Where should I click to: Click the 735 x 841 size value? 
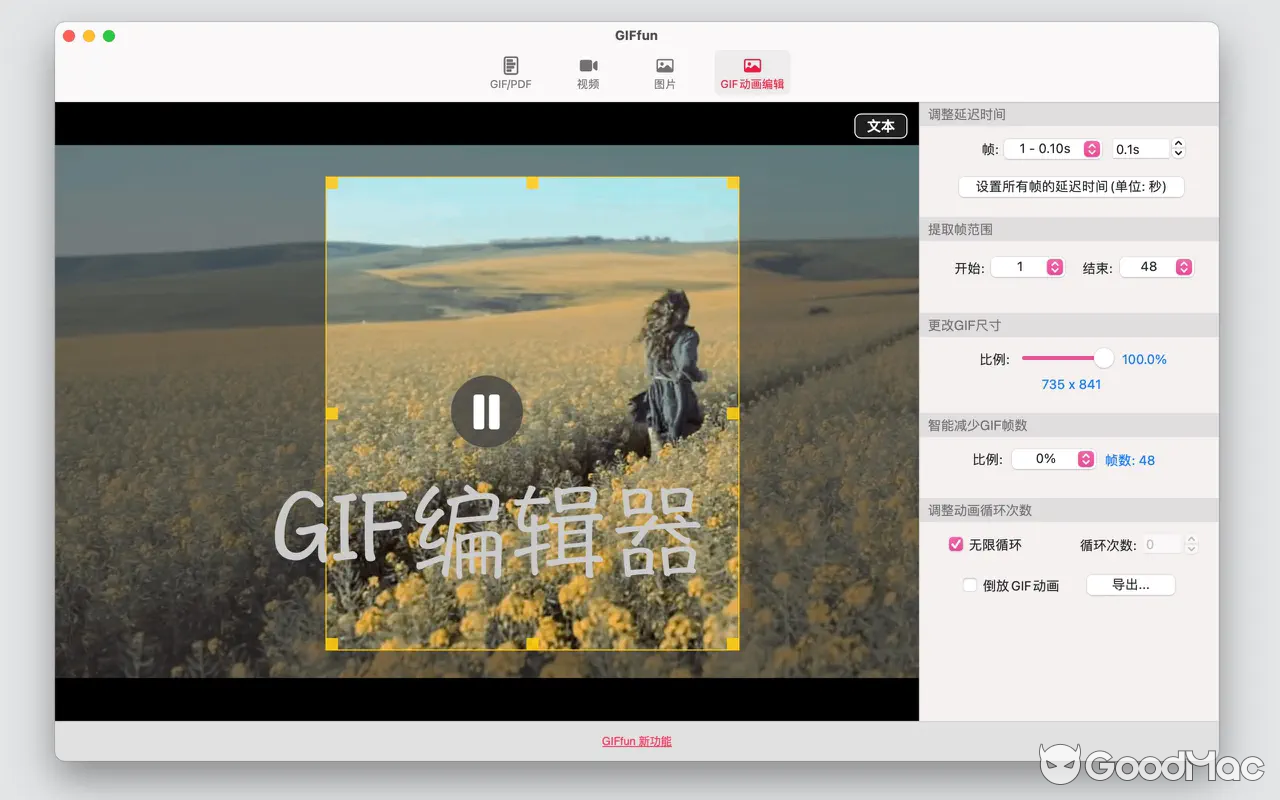tap(1071, 384)
